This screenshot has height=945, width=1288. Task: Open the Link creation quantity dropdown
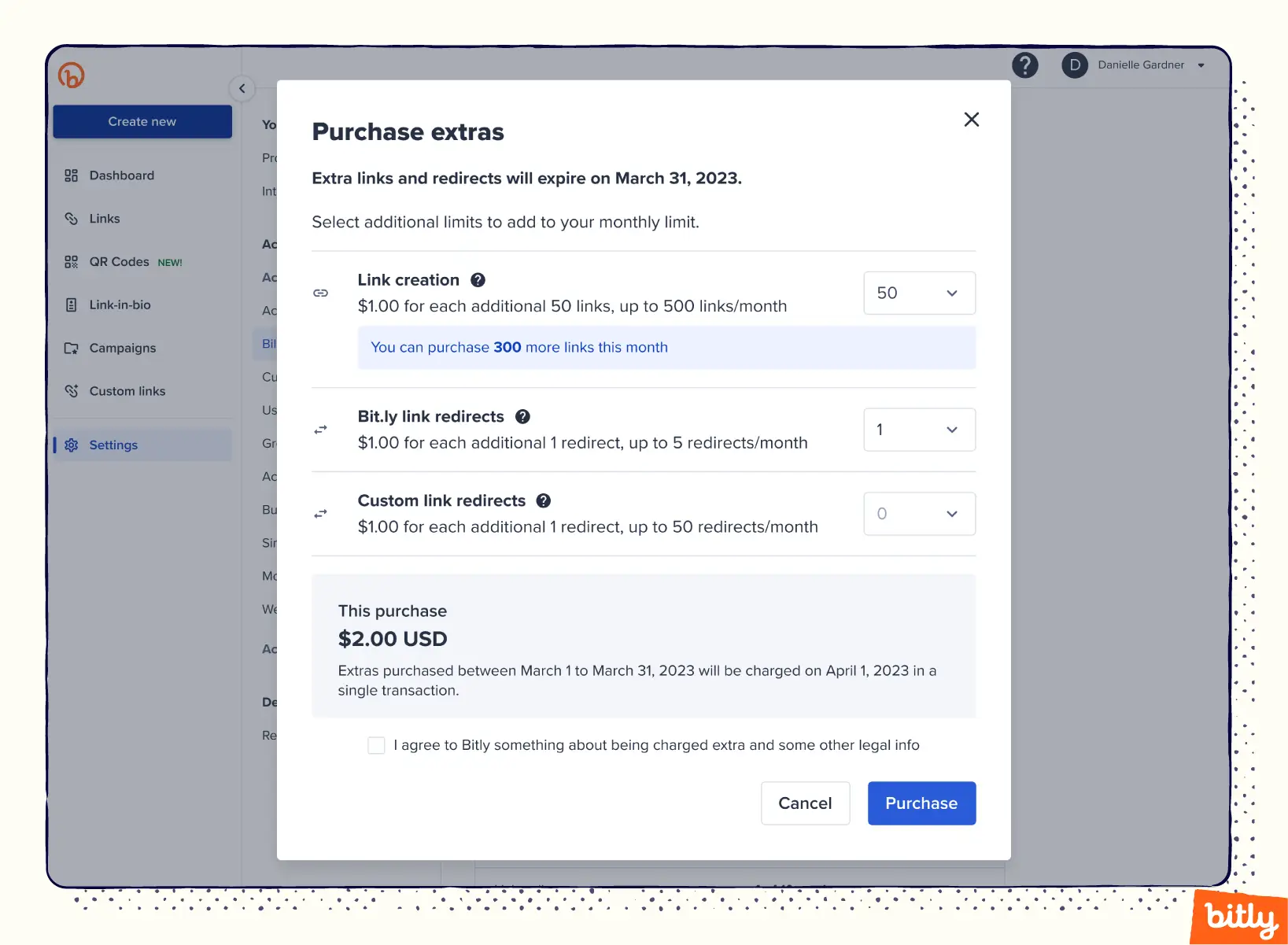[x=919, y=293]
